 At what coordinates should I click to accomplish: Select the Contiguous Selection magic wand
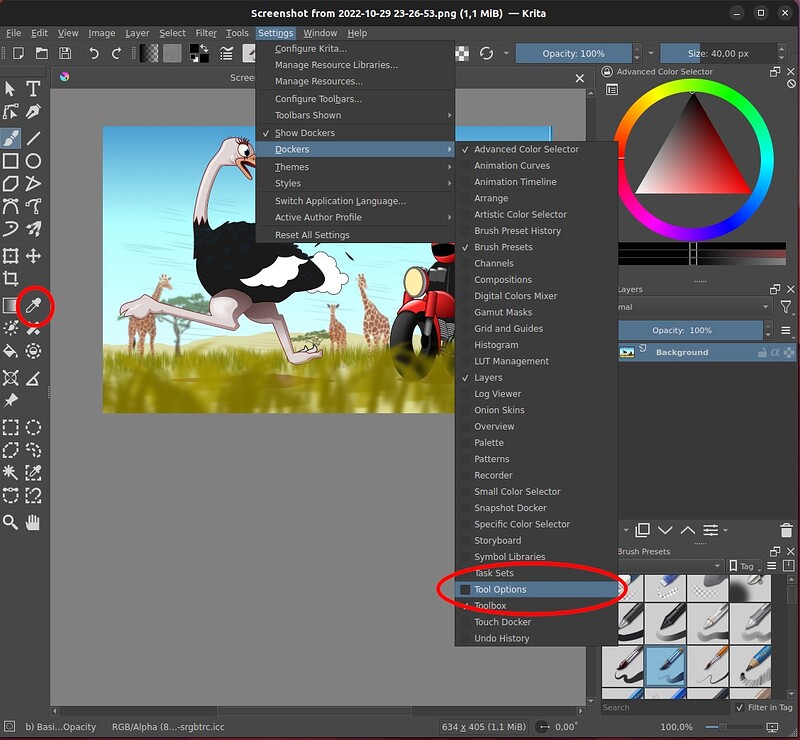[x=11, y=472]
